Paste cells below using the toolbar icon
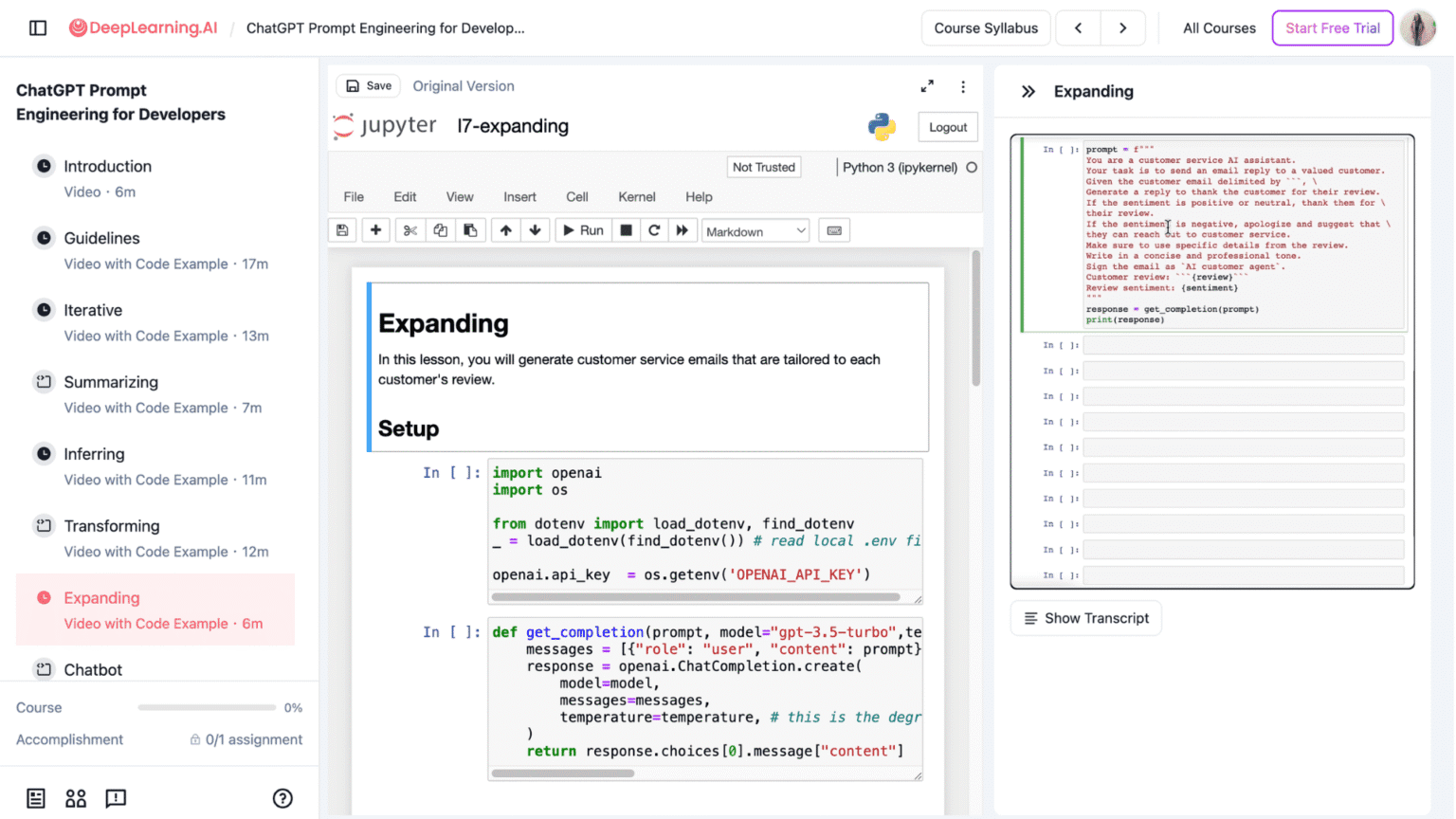Image resolution: width=1456 pixels, height=819 pixels. [x=470, y=230]
